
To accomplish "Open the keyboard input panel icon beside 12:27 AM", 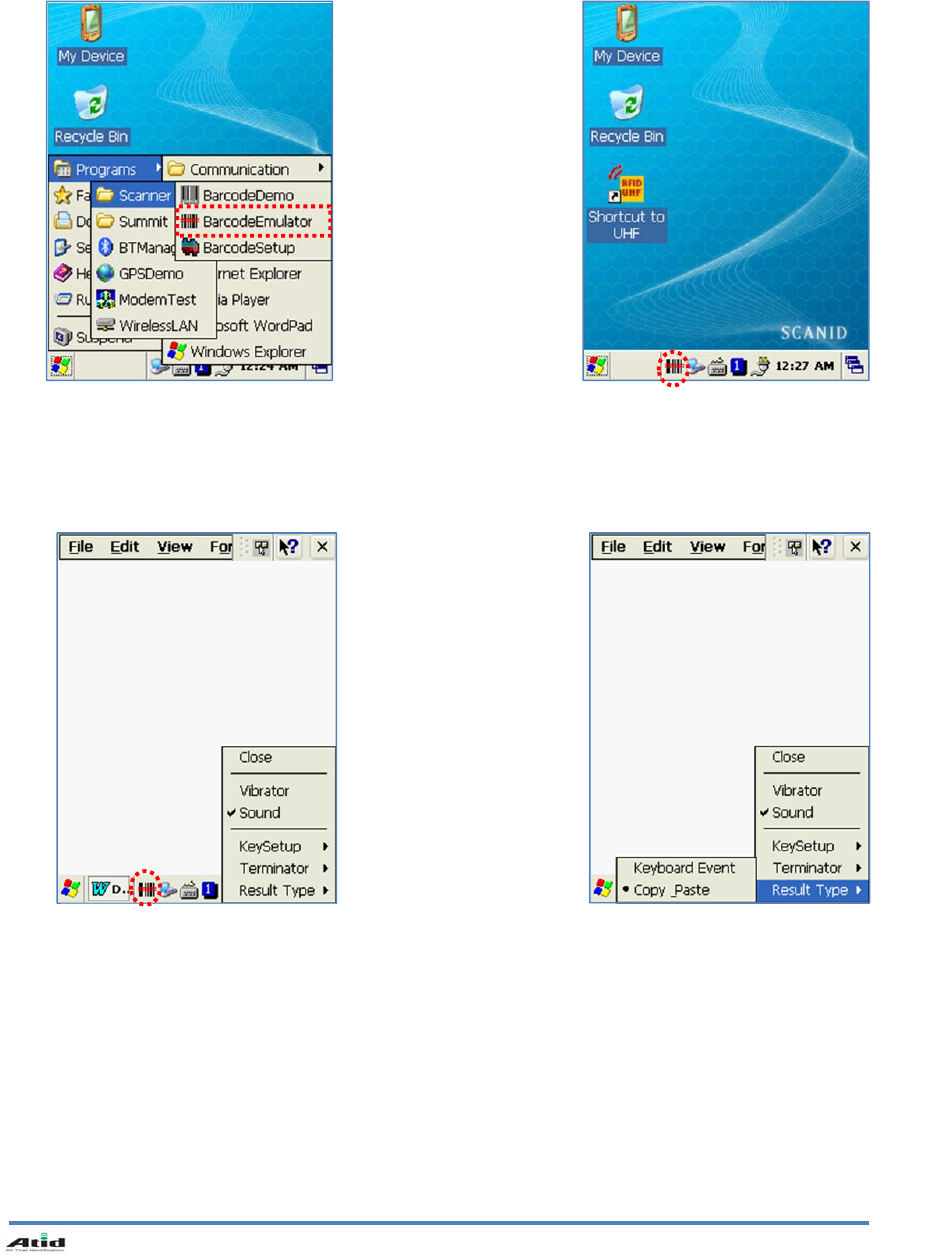I will pyautogui.click(x=717, y=367).
